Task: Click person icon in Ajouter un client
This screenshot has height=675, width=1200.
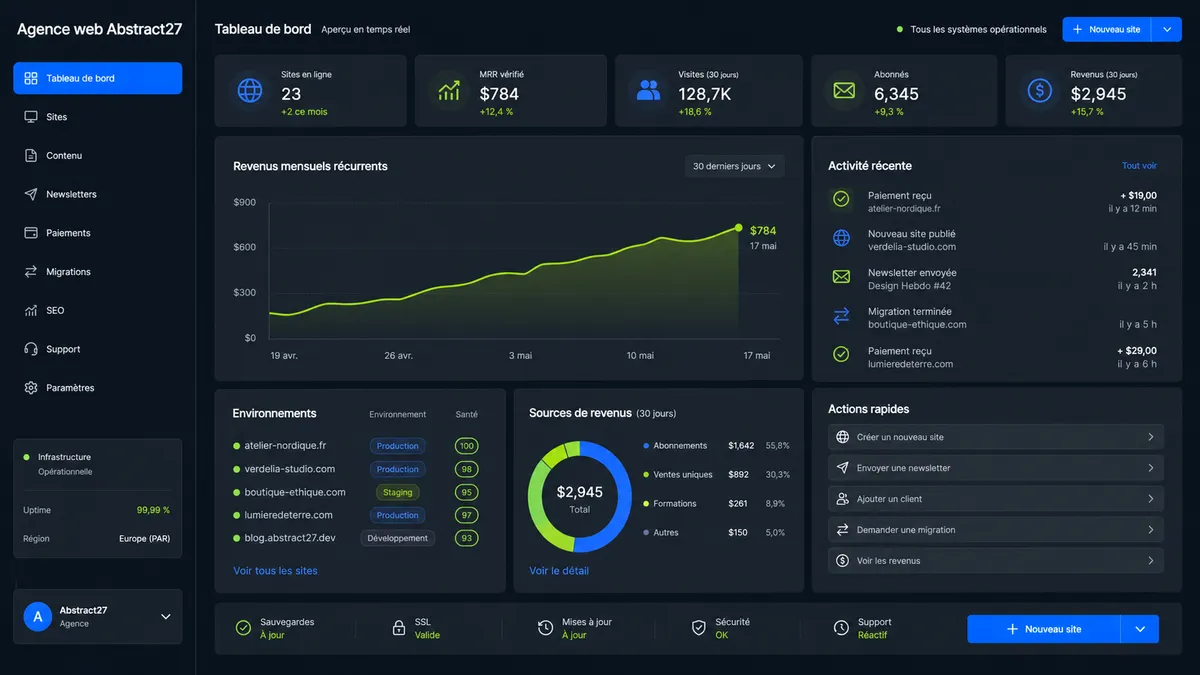Action: click(x=842, y=499)
